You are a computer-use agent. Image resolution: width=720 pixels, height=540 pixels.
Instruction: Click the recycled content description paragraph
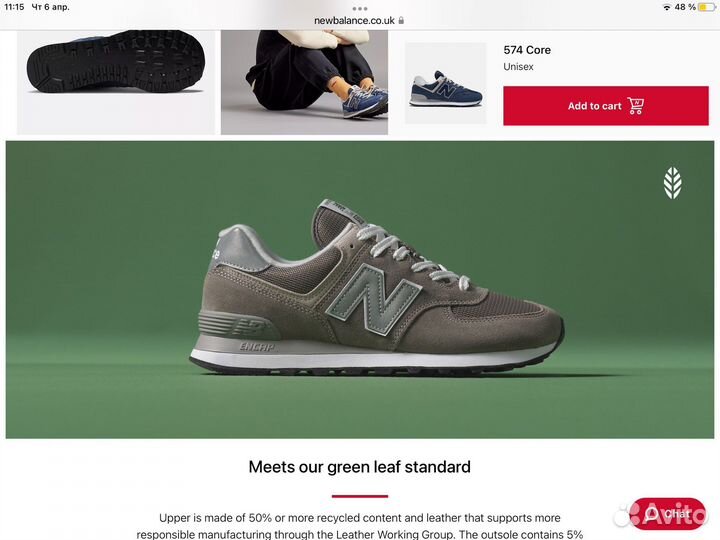click(x=360, y=526)
